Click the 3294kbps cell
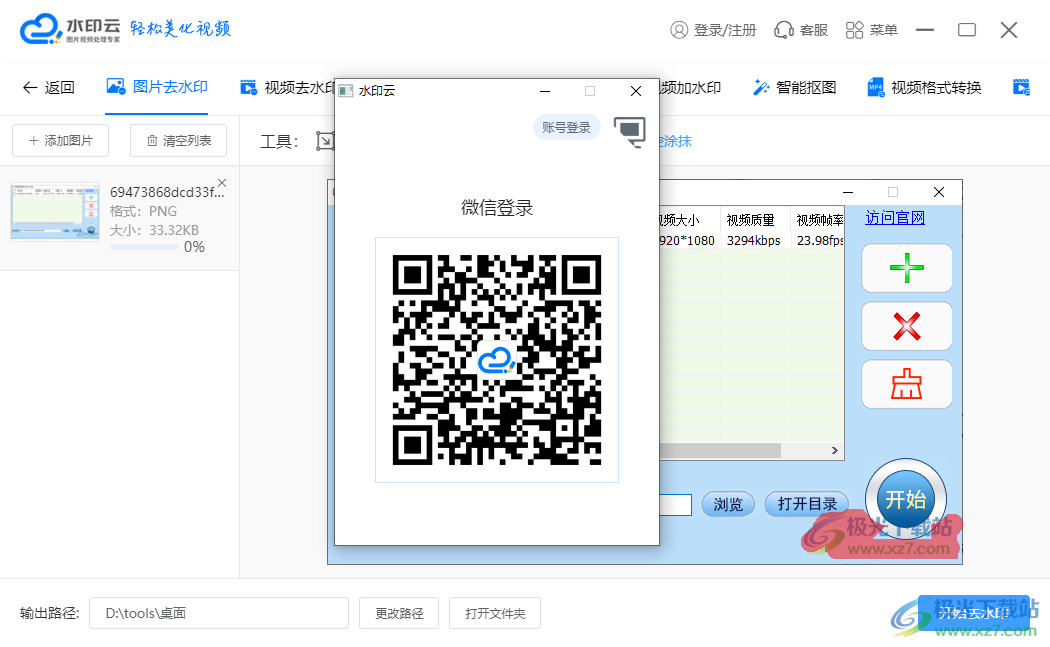Image resolution: width=1050 pixels, height=647 pixels. click(754, 240)
